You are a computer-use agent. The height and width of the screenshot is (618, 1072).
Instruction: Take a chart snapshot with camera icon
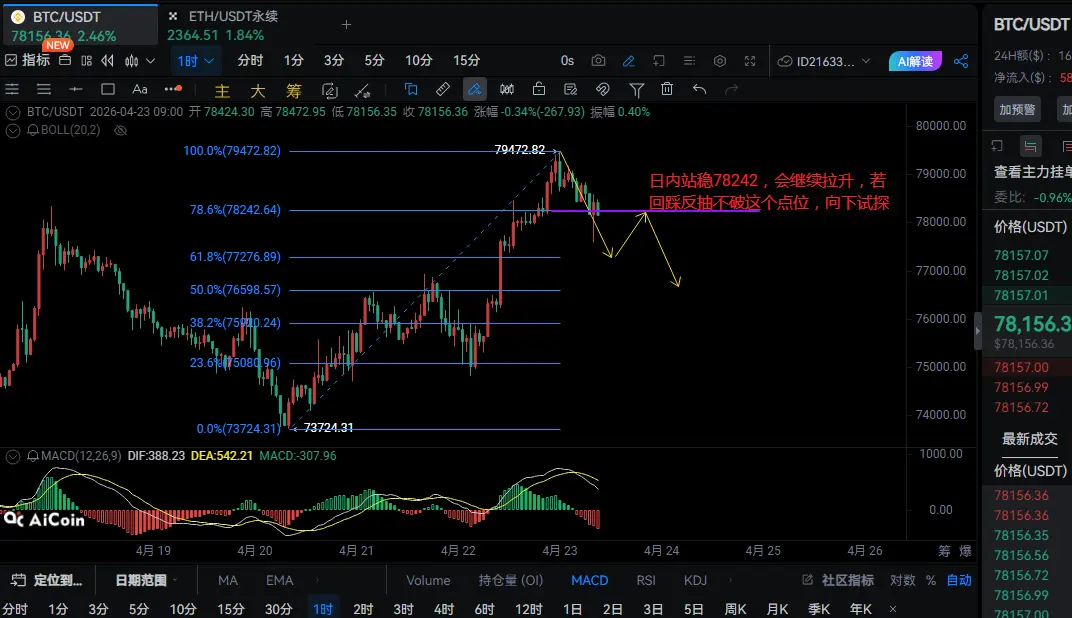pos(598,61)
